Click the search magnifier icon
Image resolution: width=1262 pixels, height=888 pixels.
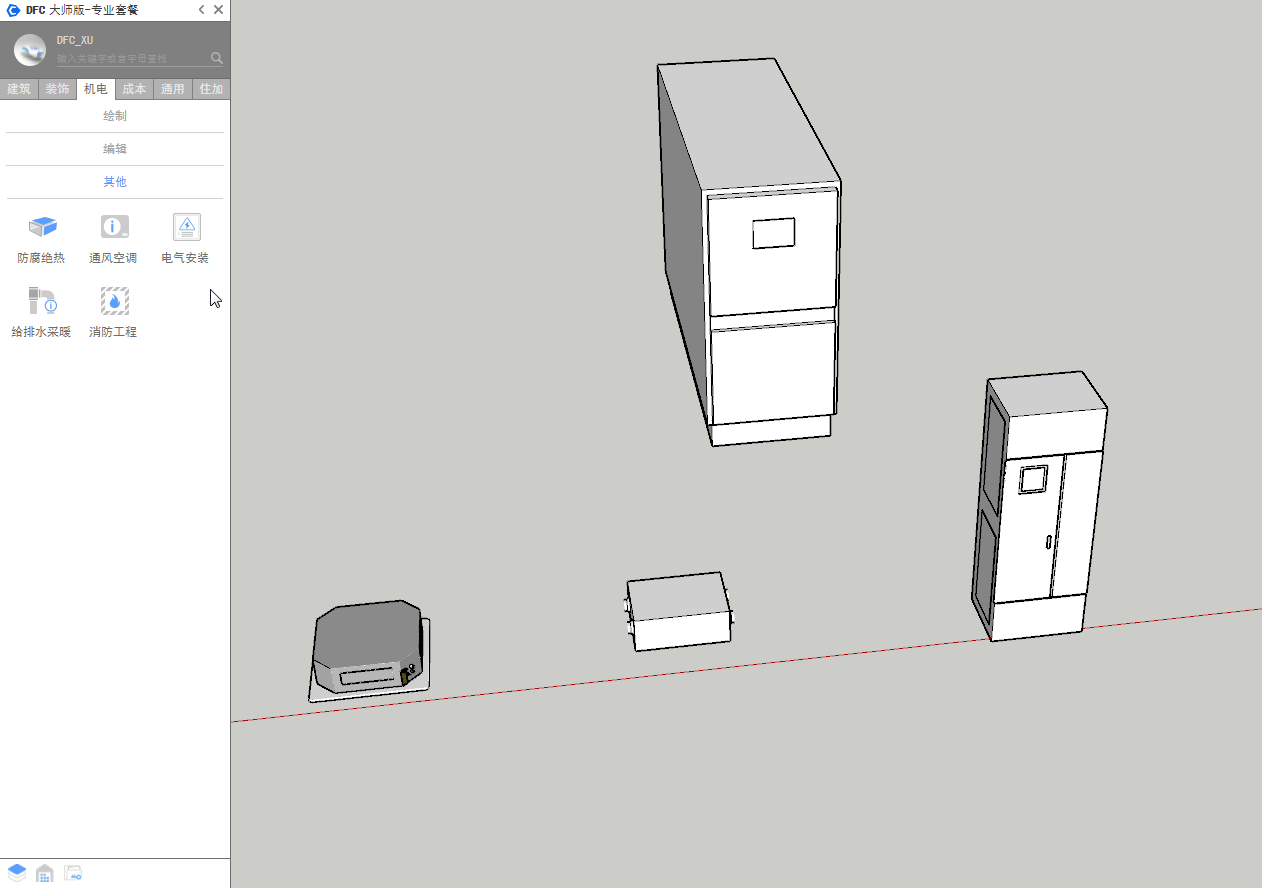pyautogui.click(x=216, y=58)
